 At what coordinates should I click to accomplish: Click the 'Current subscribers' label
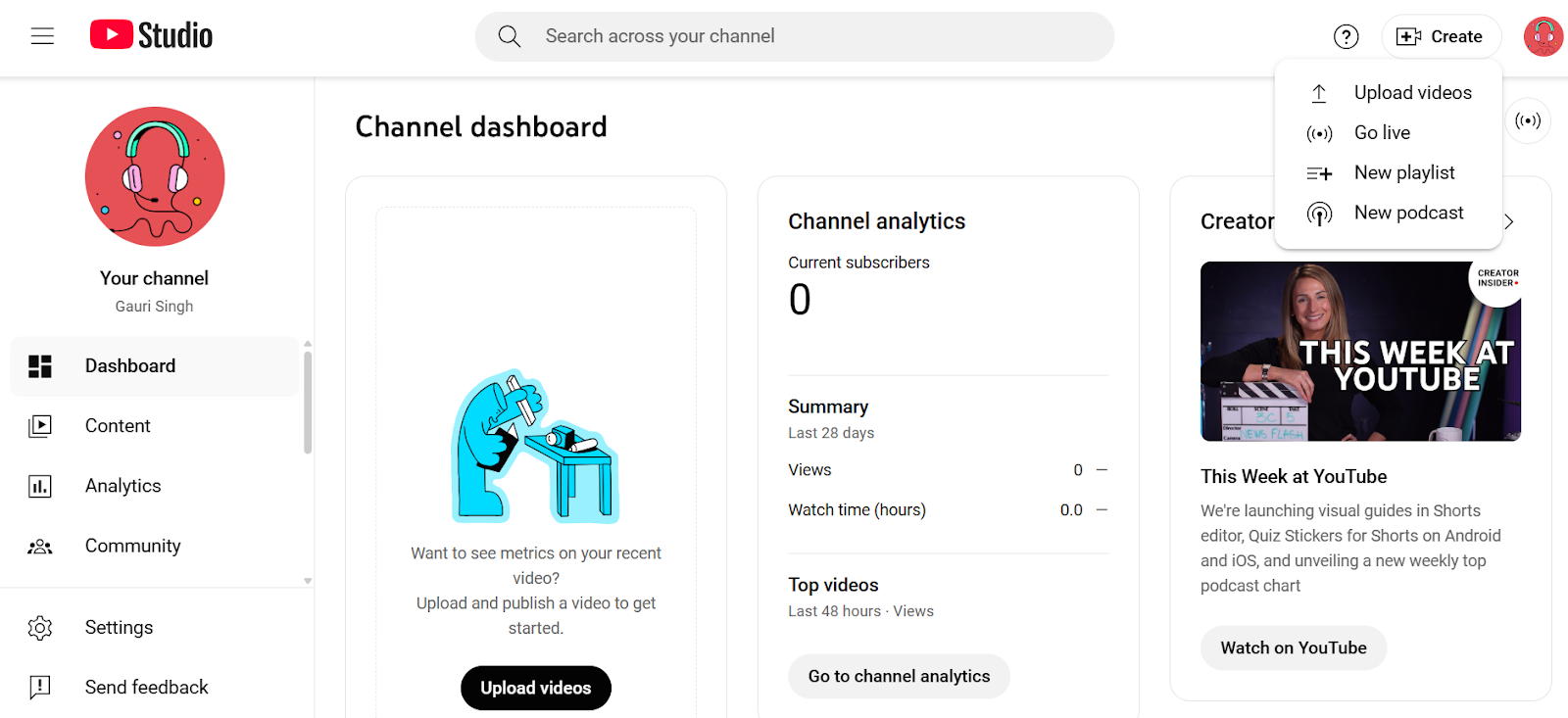(859, 263)
